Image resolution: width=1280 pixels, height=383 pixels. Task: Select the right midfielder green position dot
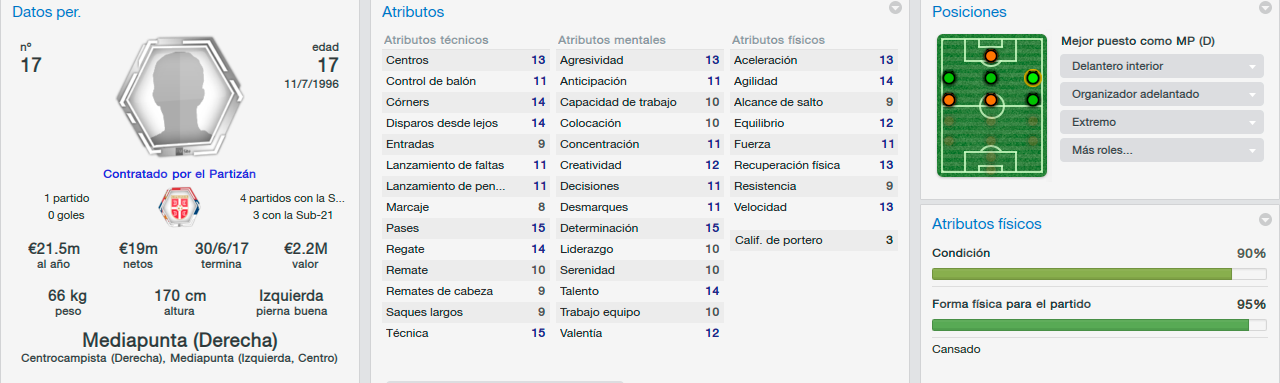pyautogui.click(x=1033, y=100)
